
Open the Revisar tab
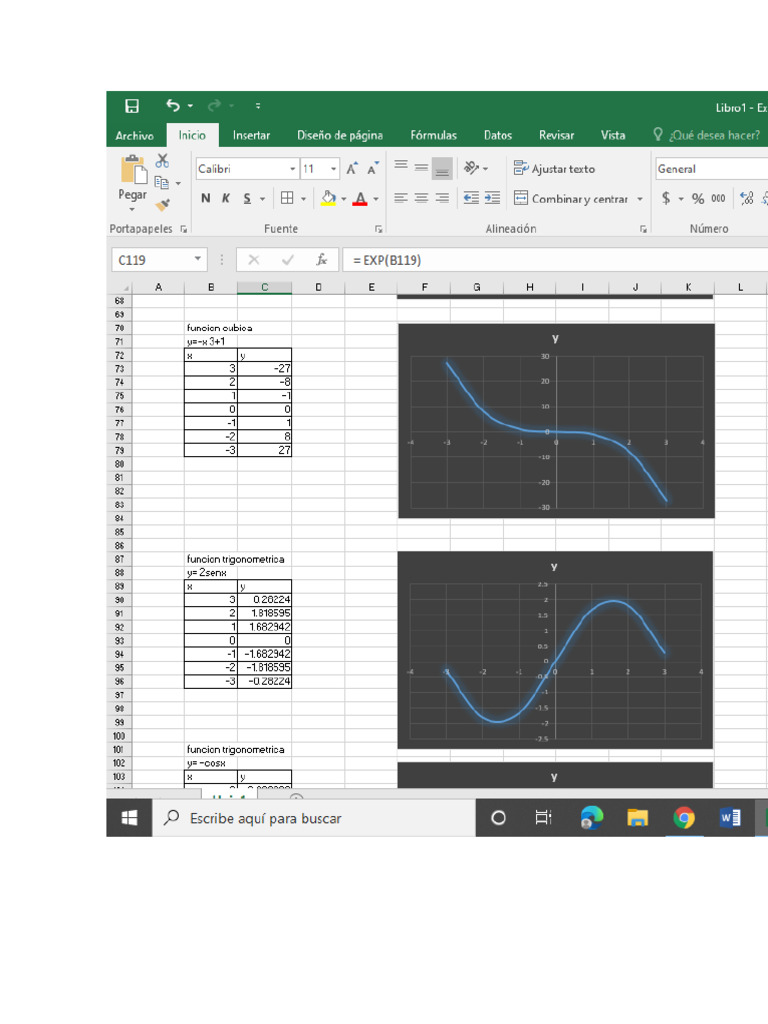click(x=556, y=135)
